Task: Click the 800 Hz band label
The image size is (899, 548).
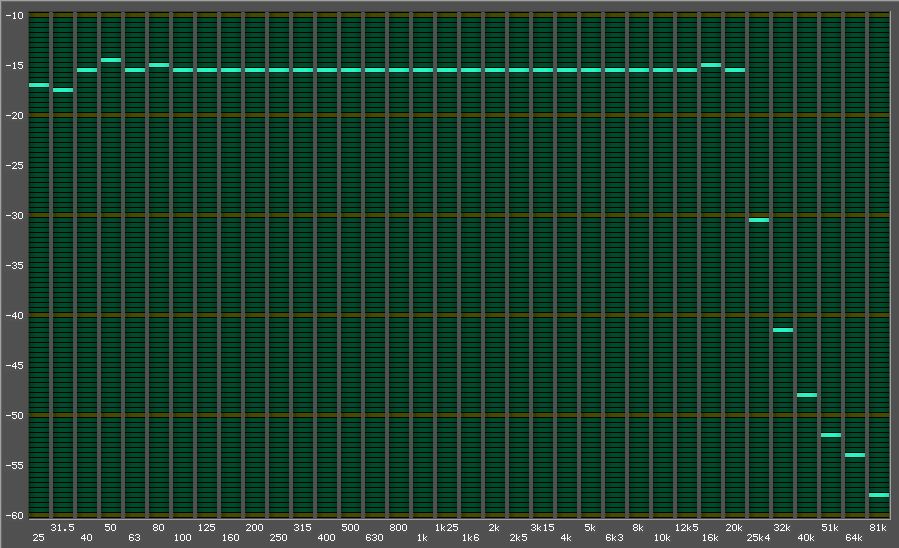Action: tap(398, 527)
